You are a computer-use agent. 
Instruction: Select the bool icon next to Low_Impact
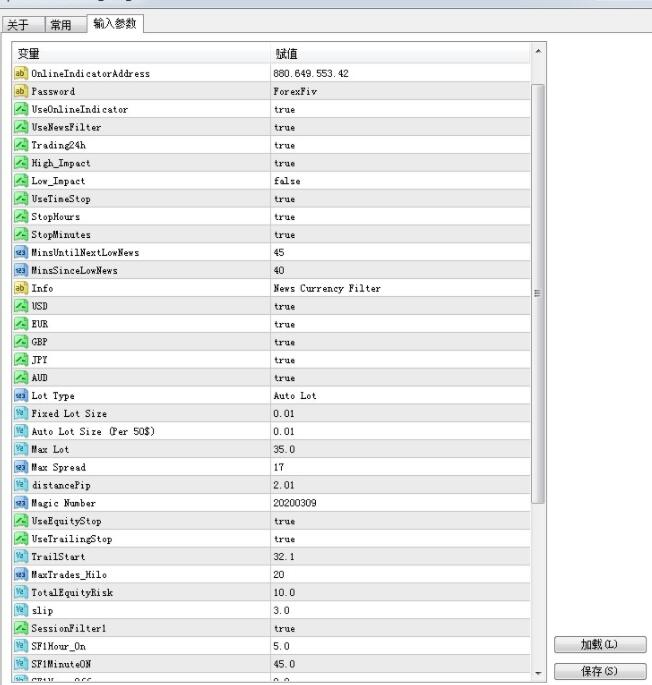[x=21, y=180]
